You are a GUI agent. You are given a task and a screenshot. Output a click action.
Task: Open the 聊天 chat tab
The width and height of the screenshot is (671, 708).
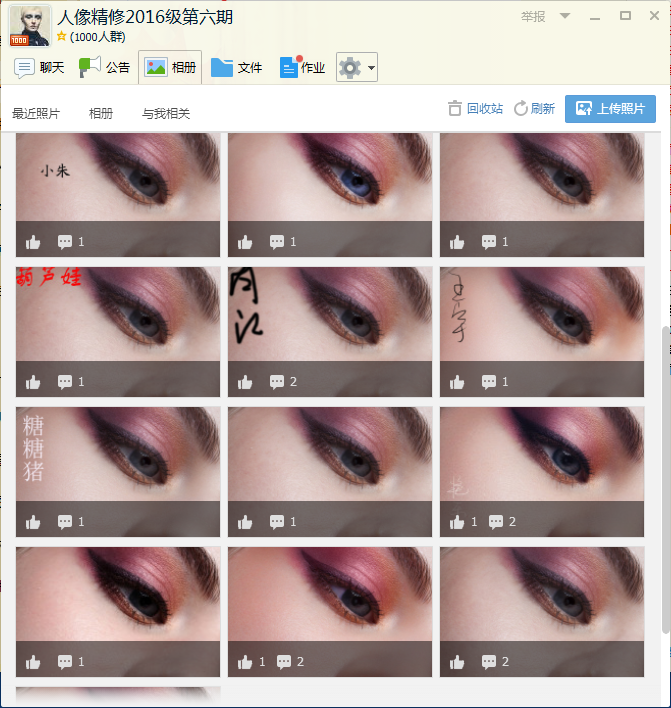click(x=39, y=68)
